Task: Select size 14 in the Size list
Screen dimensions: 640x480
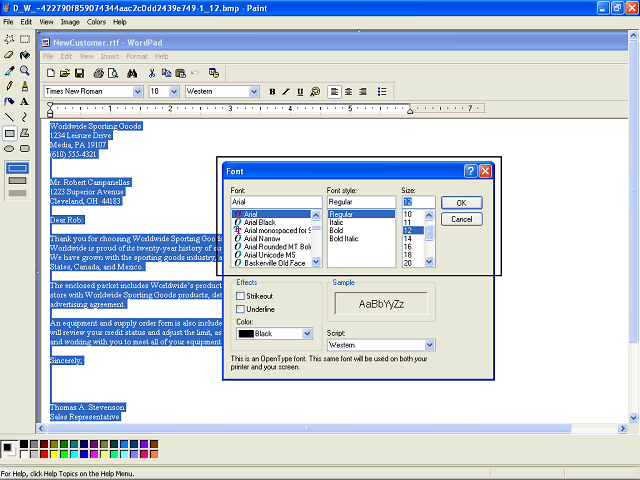Action: pos(407,239)
